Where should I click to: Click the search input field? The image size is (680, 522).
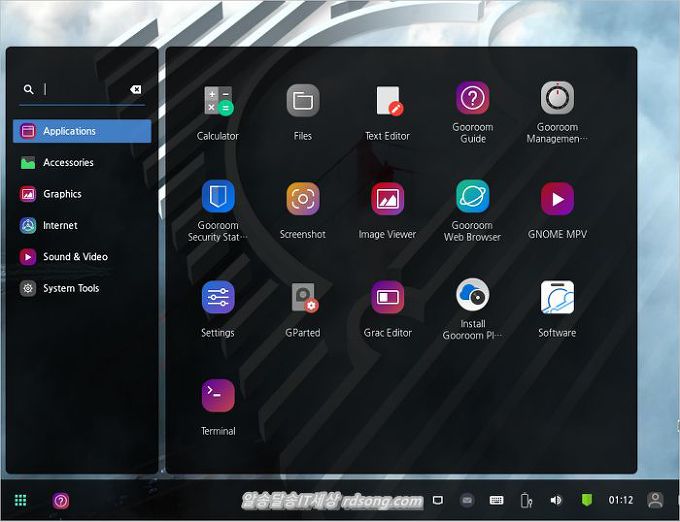click(84, 89)
